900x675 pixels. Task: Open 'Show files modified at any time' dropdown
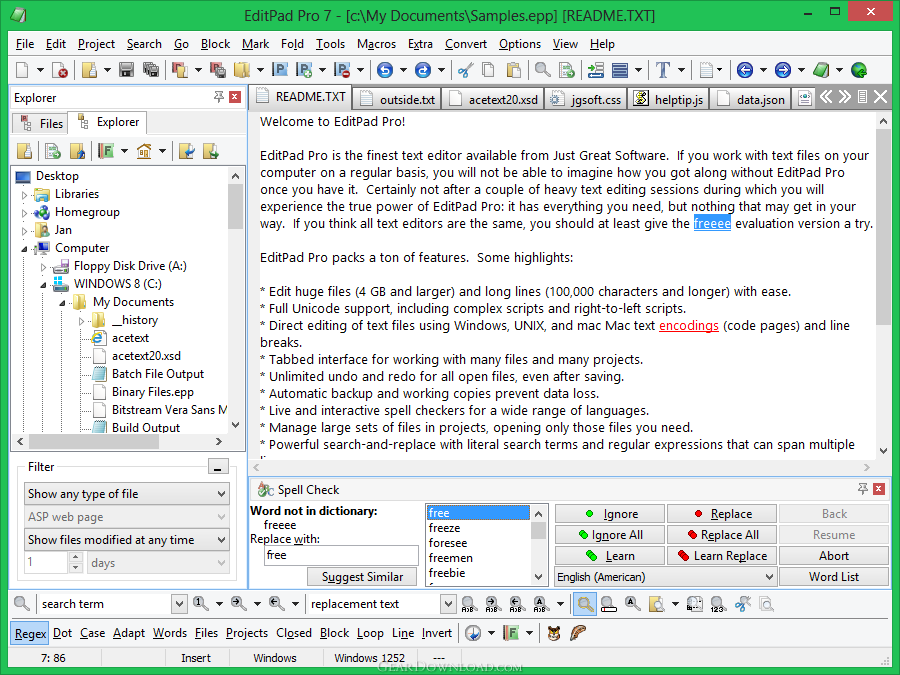[x=127, y=540]
